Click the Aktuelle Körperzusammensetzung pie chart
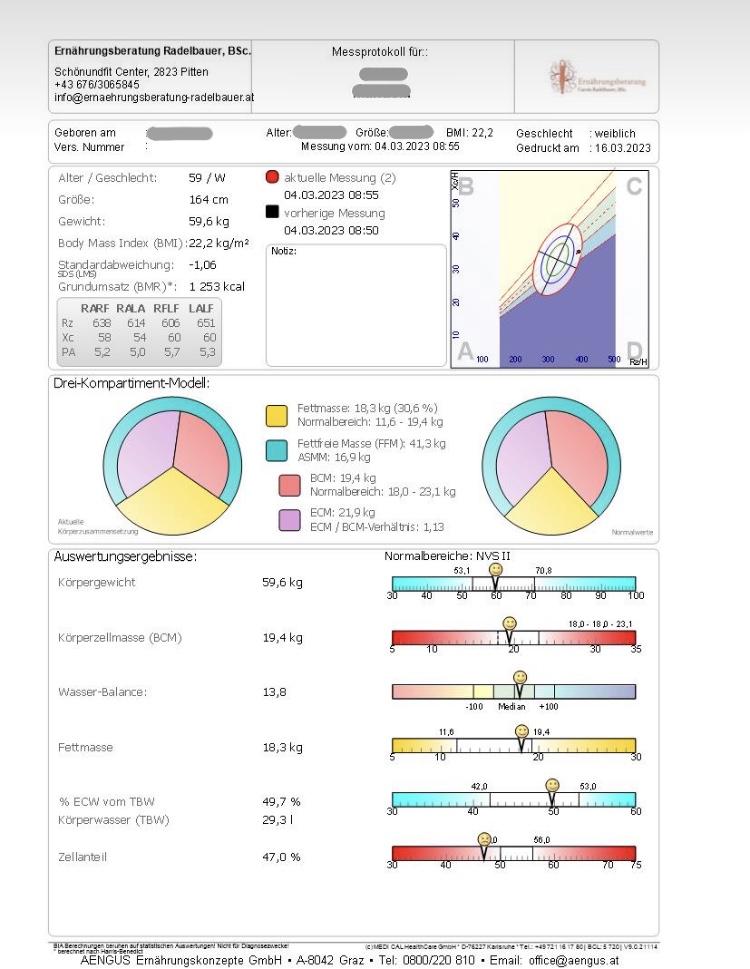The width and height of the screenshot is (750, 969). tap(173, 466)
